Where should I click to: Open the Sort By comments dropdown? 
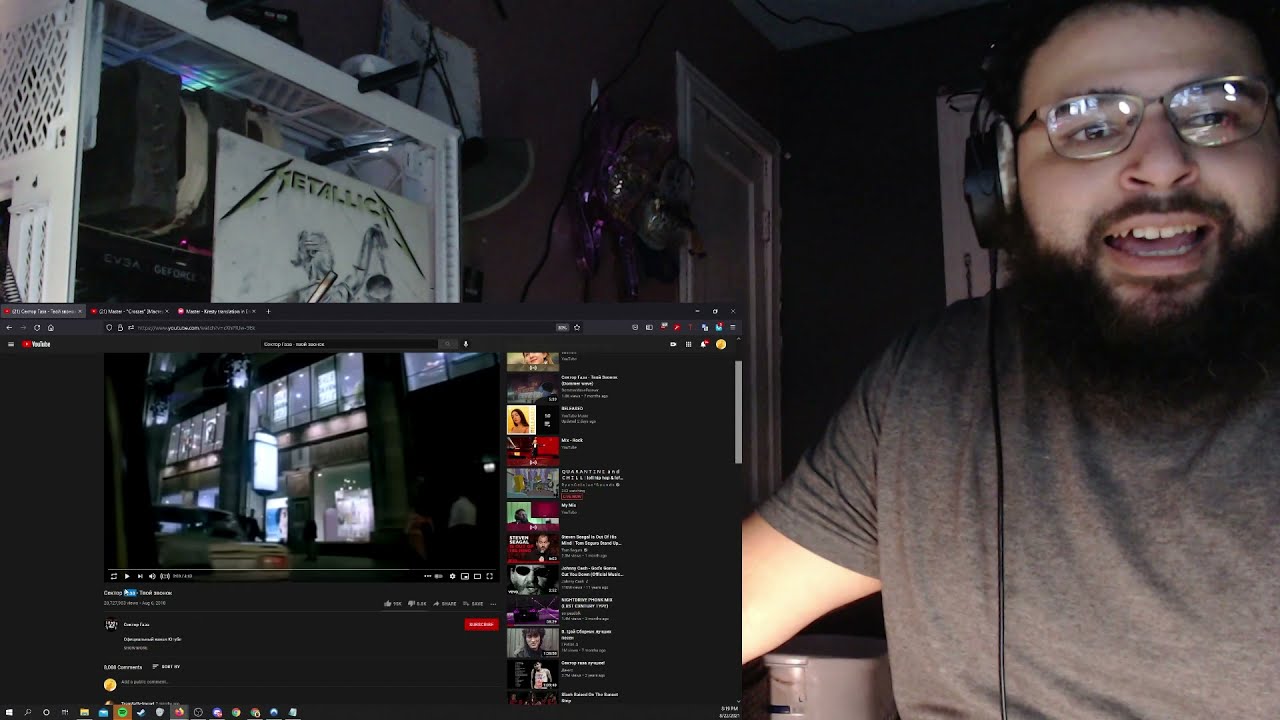point(168,666)
